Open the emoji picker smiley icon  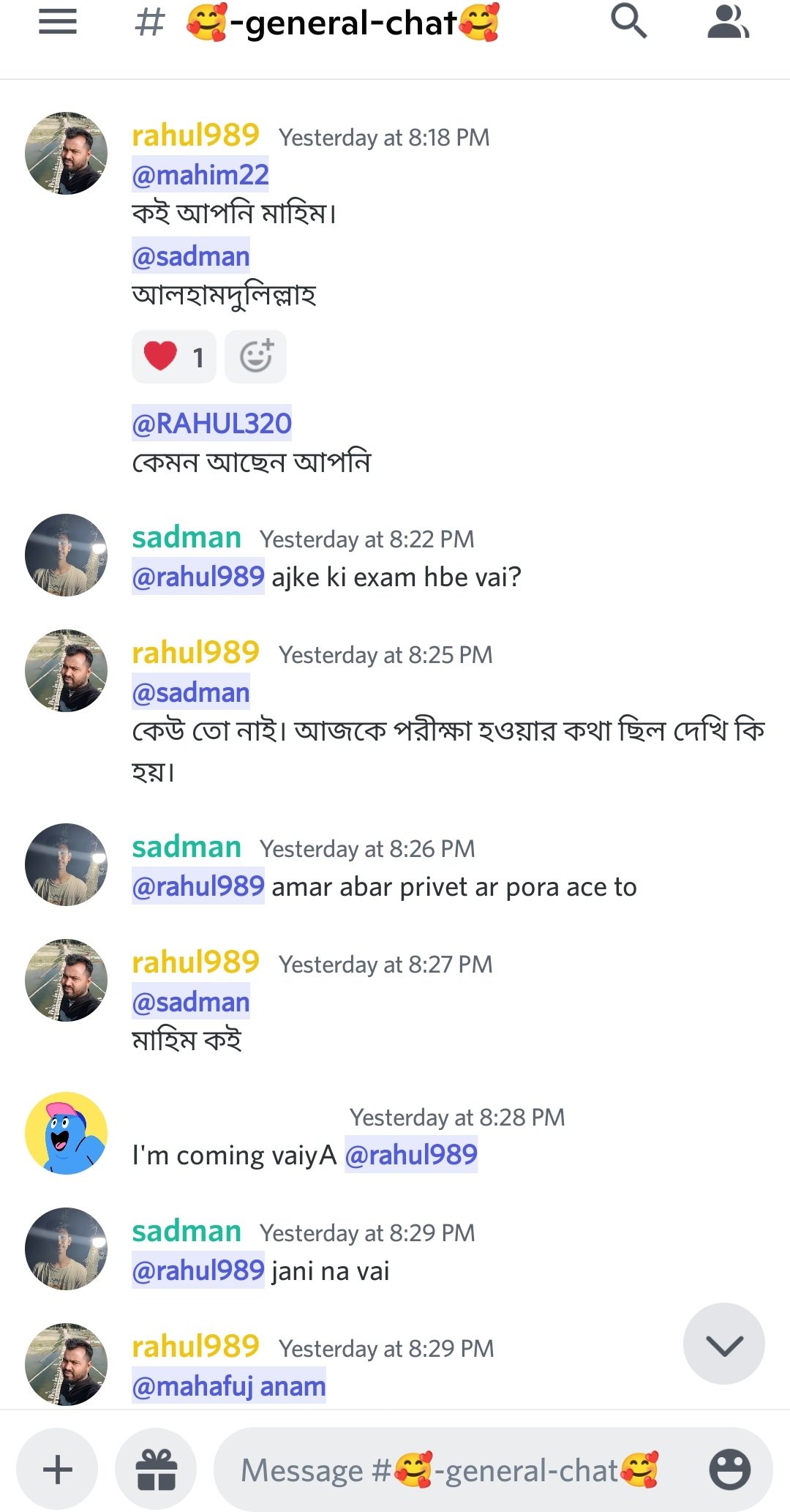pos(729,1470)
